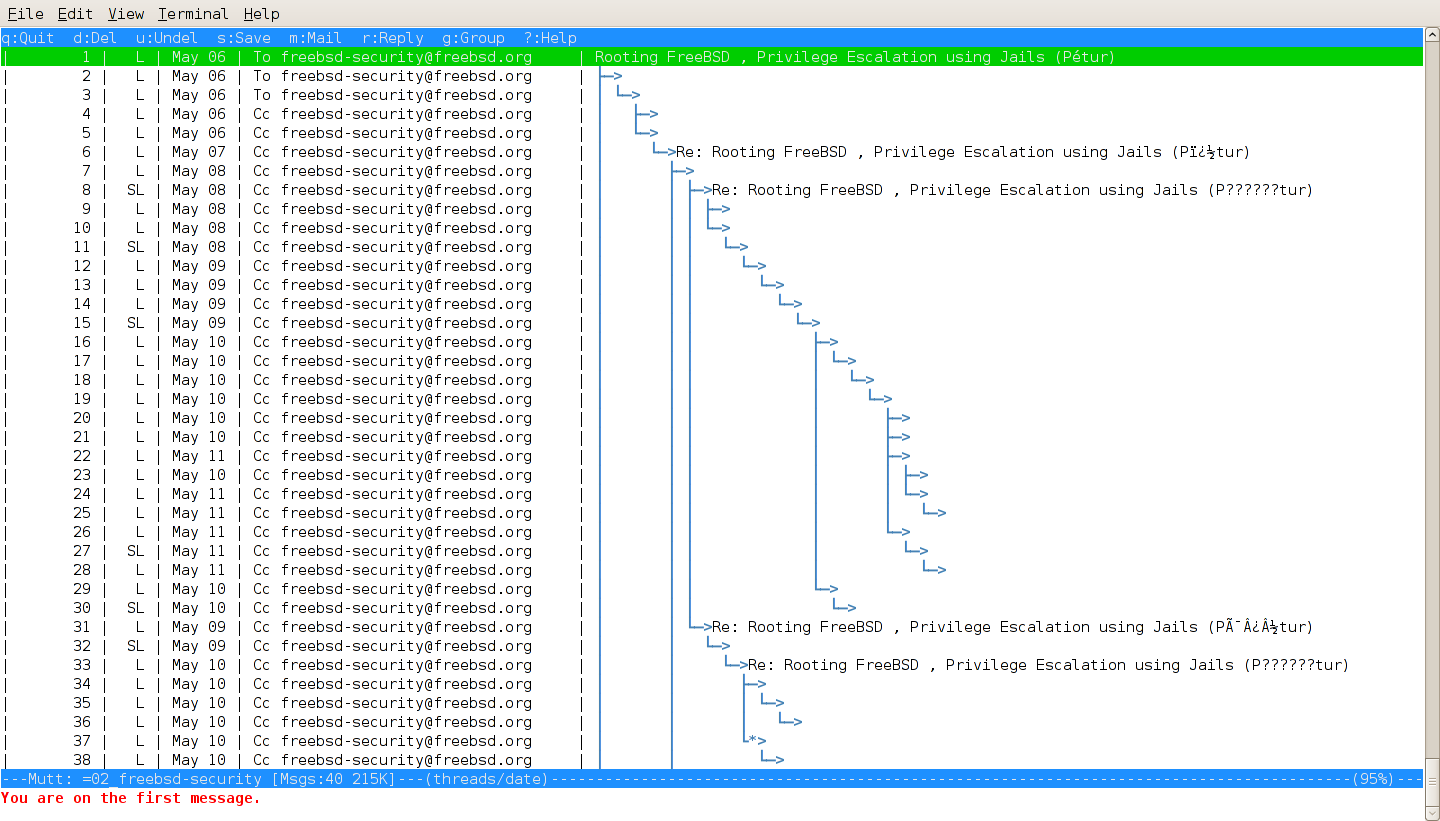This screenshot has height=821, width=1440.
Task: Select message 6 reply subject with Pï¿½tur
Action: 963,152
